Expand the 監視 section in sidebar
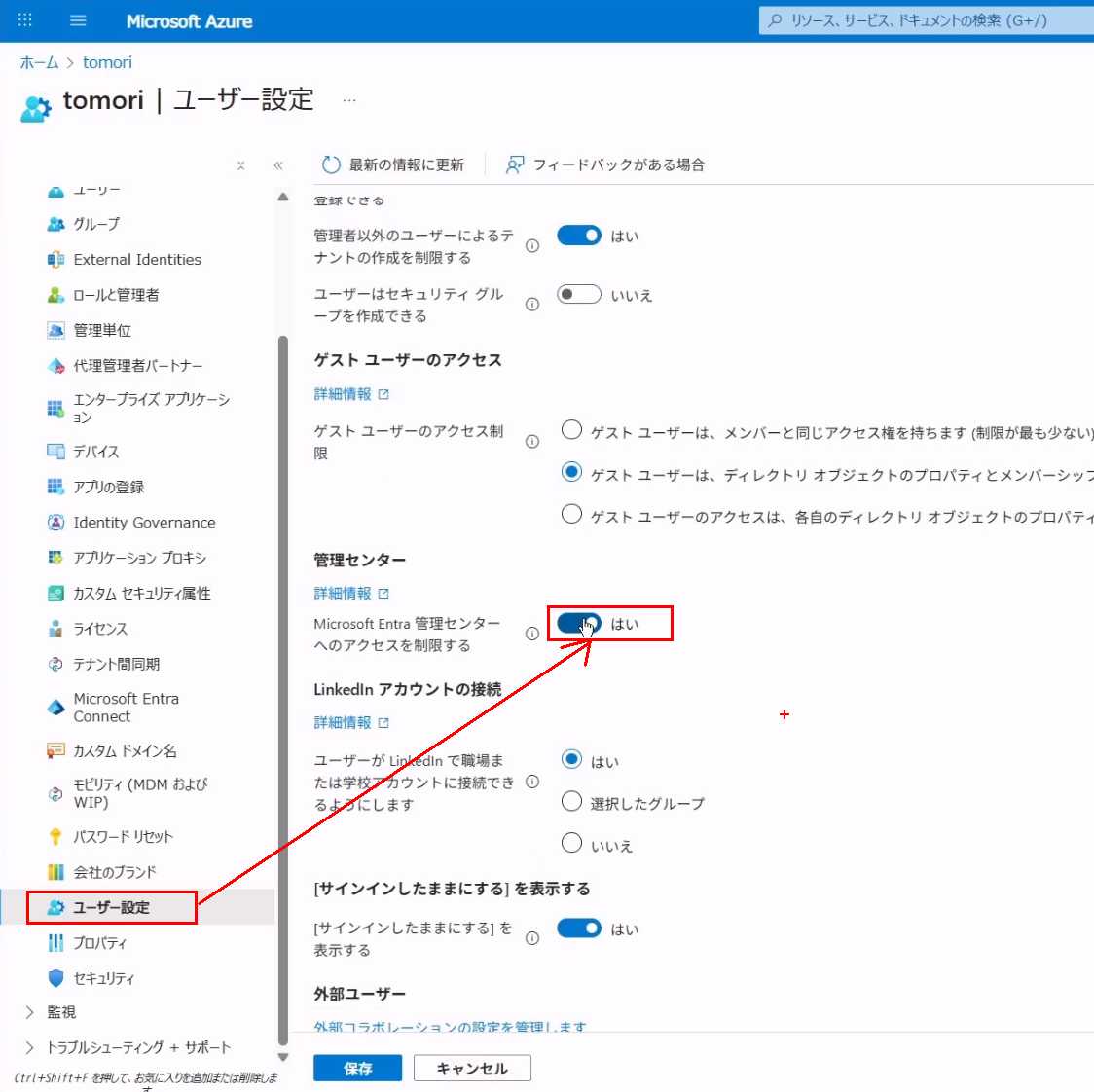The height and width of the screenshot is (1092, 1094). 29,1012
